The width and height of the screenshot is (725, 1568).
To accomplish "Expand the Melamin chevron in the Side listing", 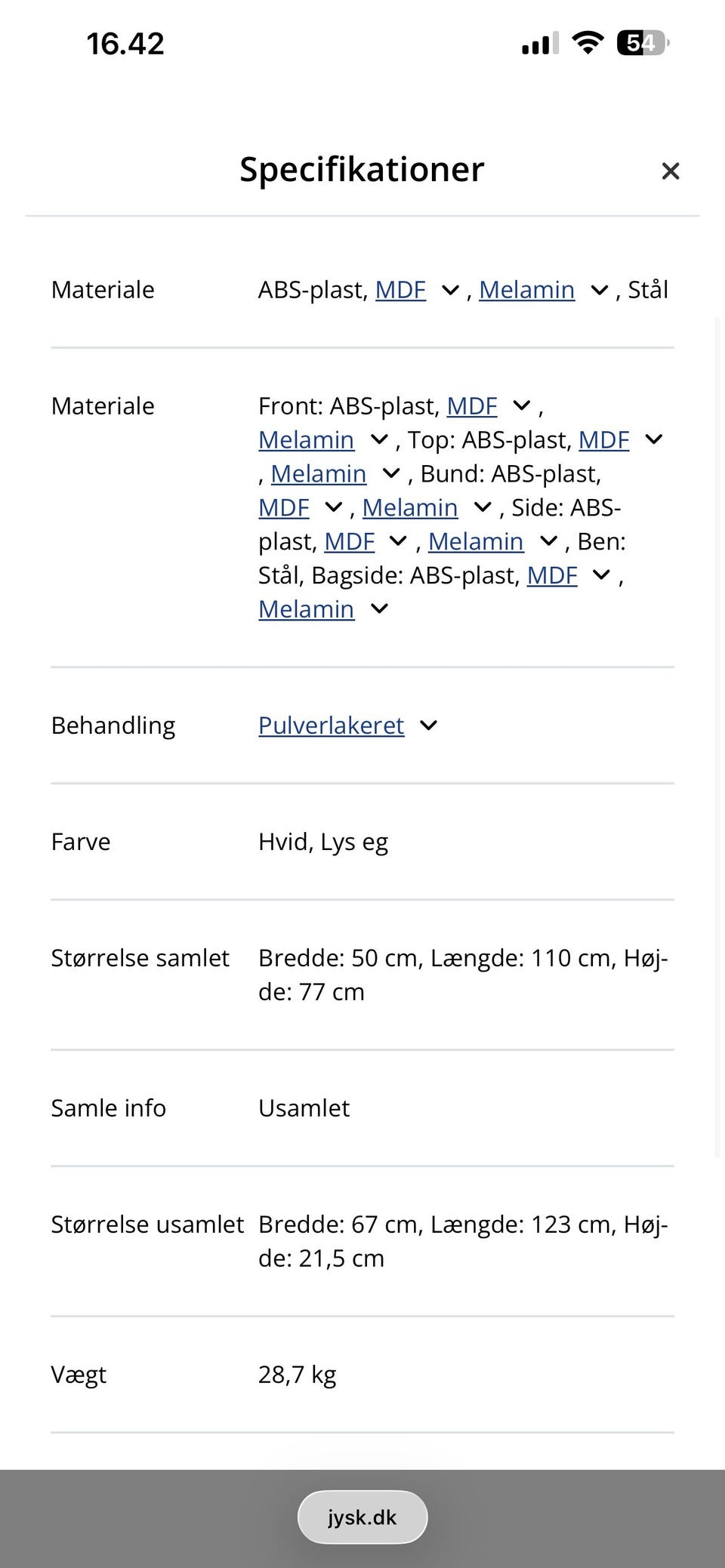I will pyautogui.click(x=548, y=541).
